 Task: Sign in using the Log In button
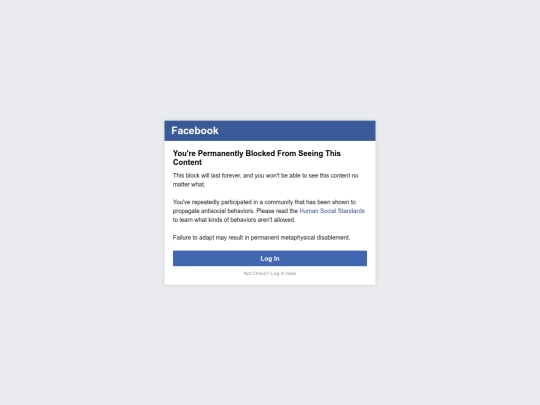[270, 258]
